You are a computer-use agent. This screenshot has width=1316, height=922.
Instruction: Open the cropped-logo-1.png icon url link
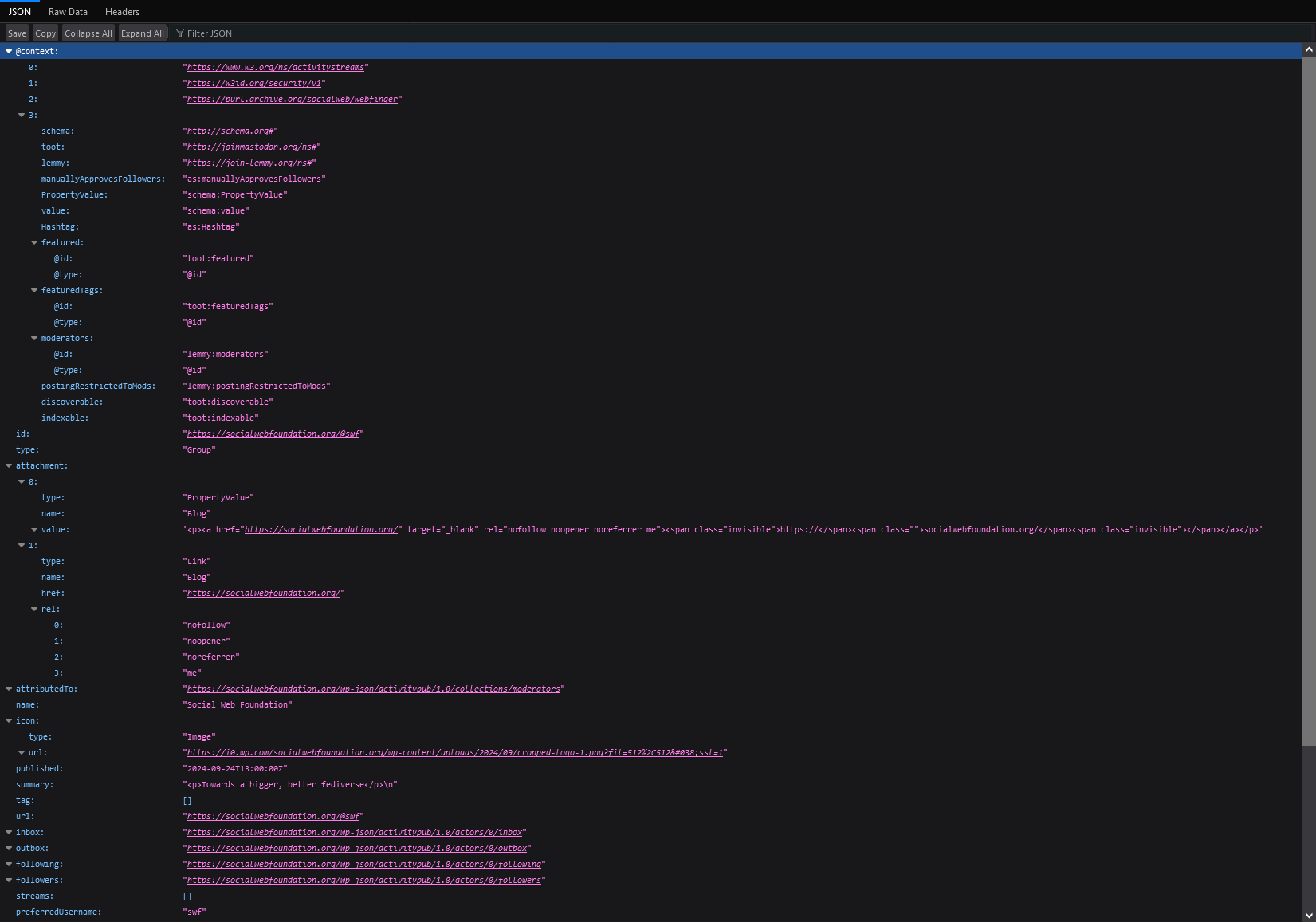(x=454, y=752)
